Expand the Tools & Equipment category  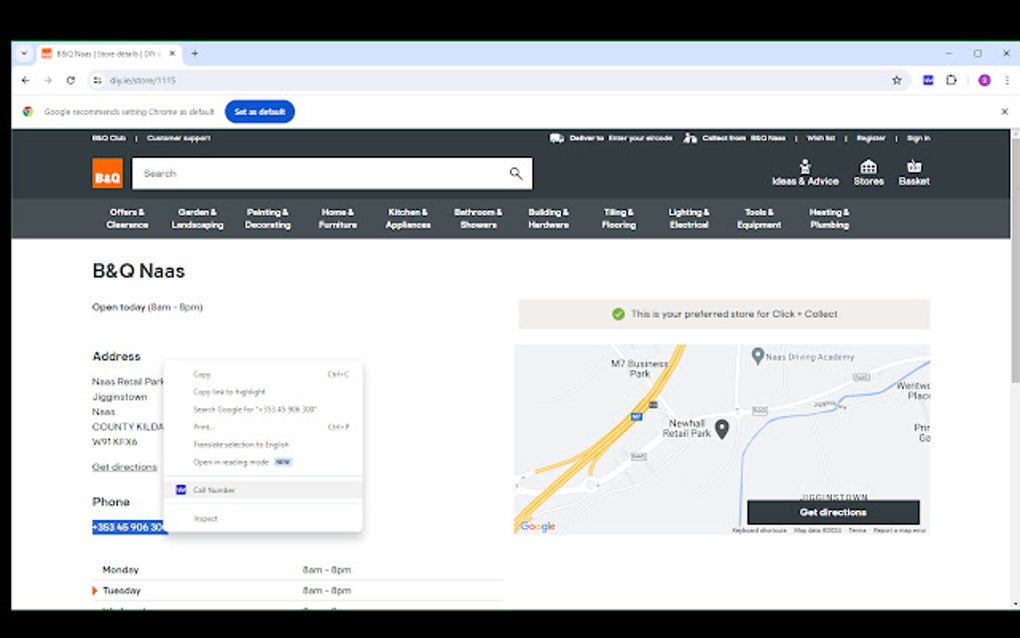pyautogui.click(x=759, y=218)
